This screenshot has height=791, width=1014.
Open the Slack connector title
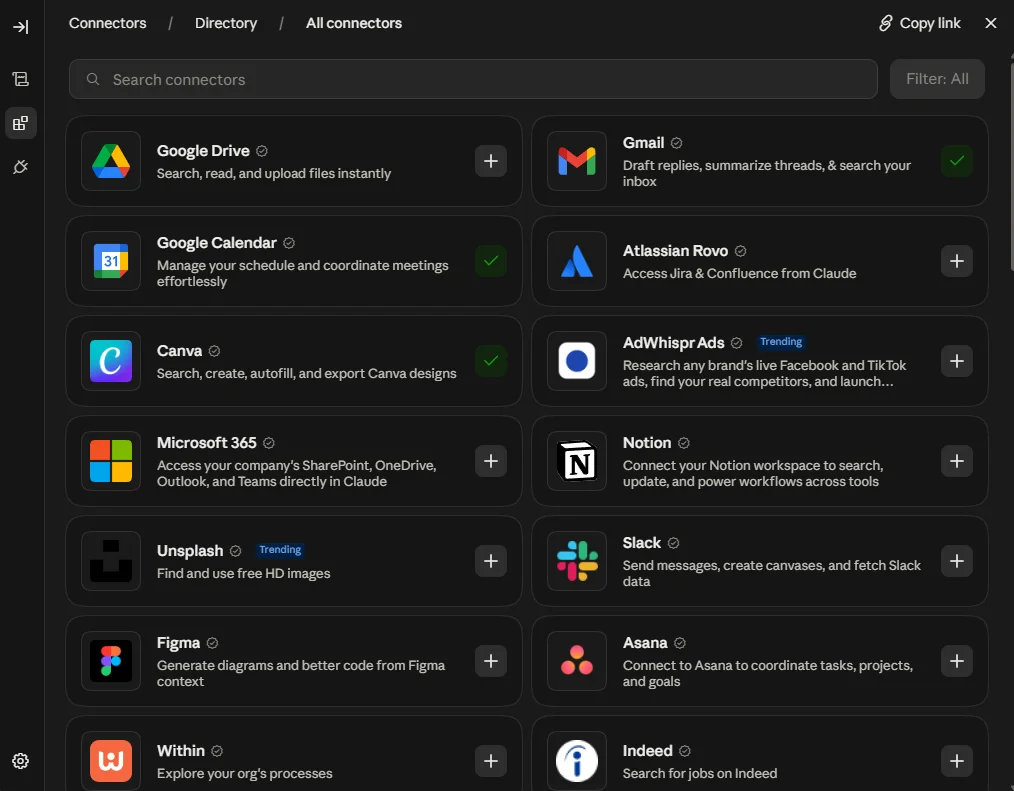(642, 543)
